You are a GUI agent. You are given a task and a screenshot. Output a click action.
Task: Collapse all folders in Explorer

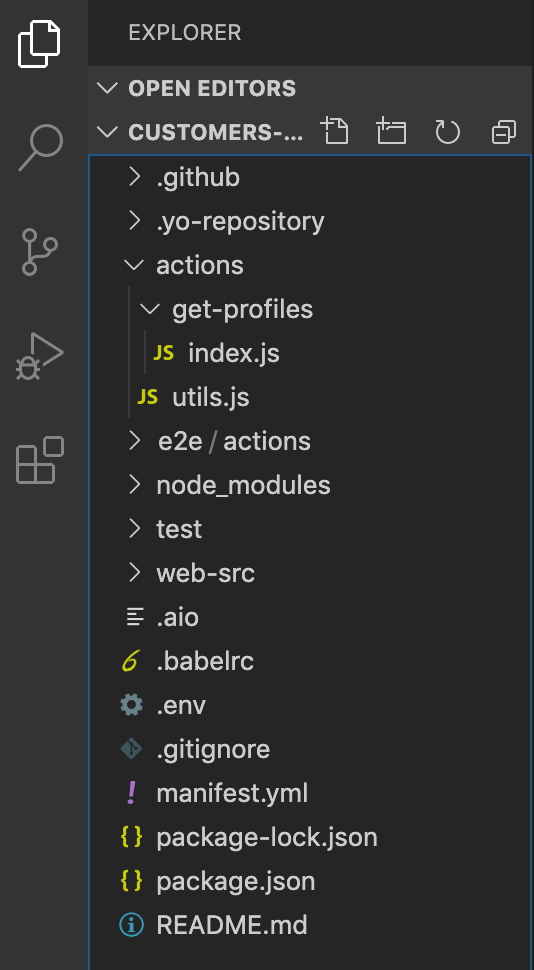pos(504,132)
